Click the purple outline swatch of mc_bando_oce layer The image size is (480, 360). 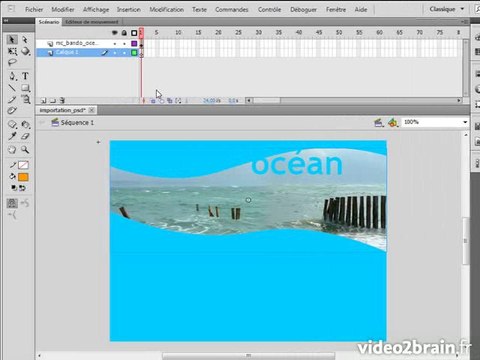tap(134, 44)
